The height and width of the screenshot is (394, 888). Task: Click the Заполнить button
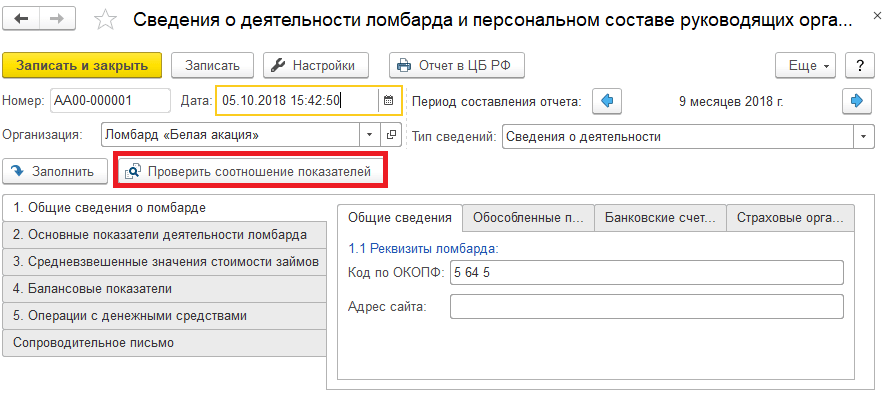coord(54,171)
